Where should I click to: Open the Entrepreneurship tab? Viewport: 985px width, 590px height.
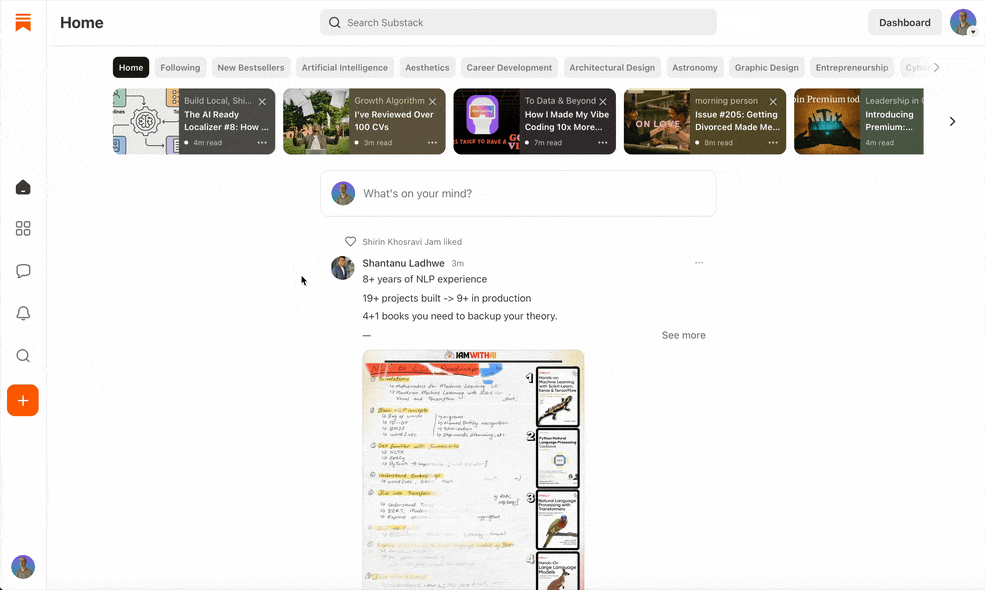coord(852,67)
